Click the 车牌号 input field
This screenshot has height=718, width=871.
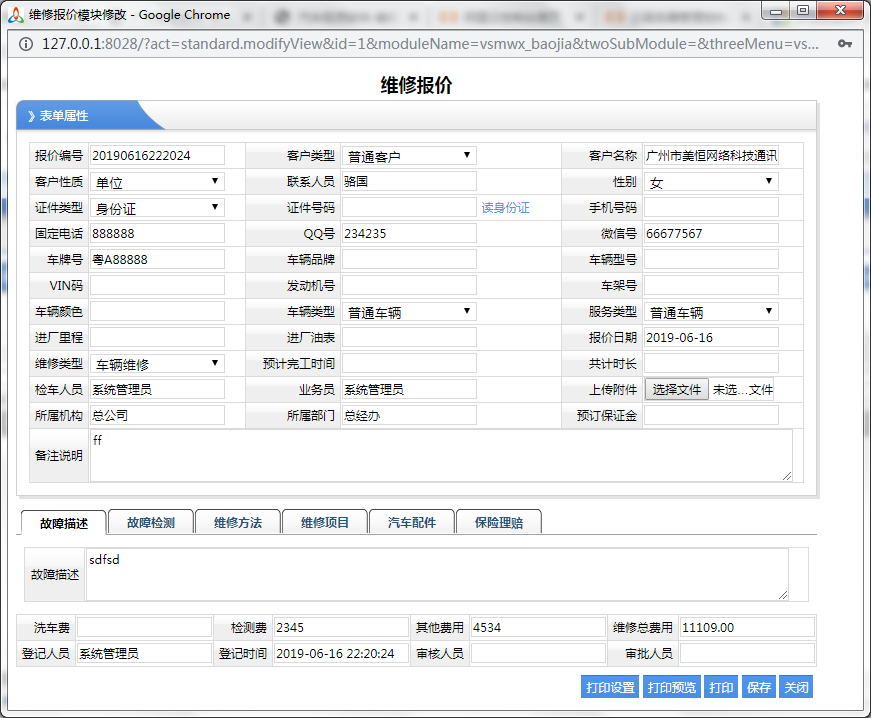click(x=157, y=260)
